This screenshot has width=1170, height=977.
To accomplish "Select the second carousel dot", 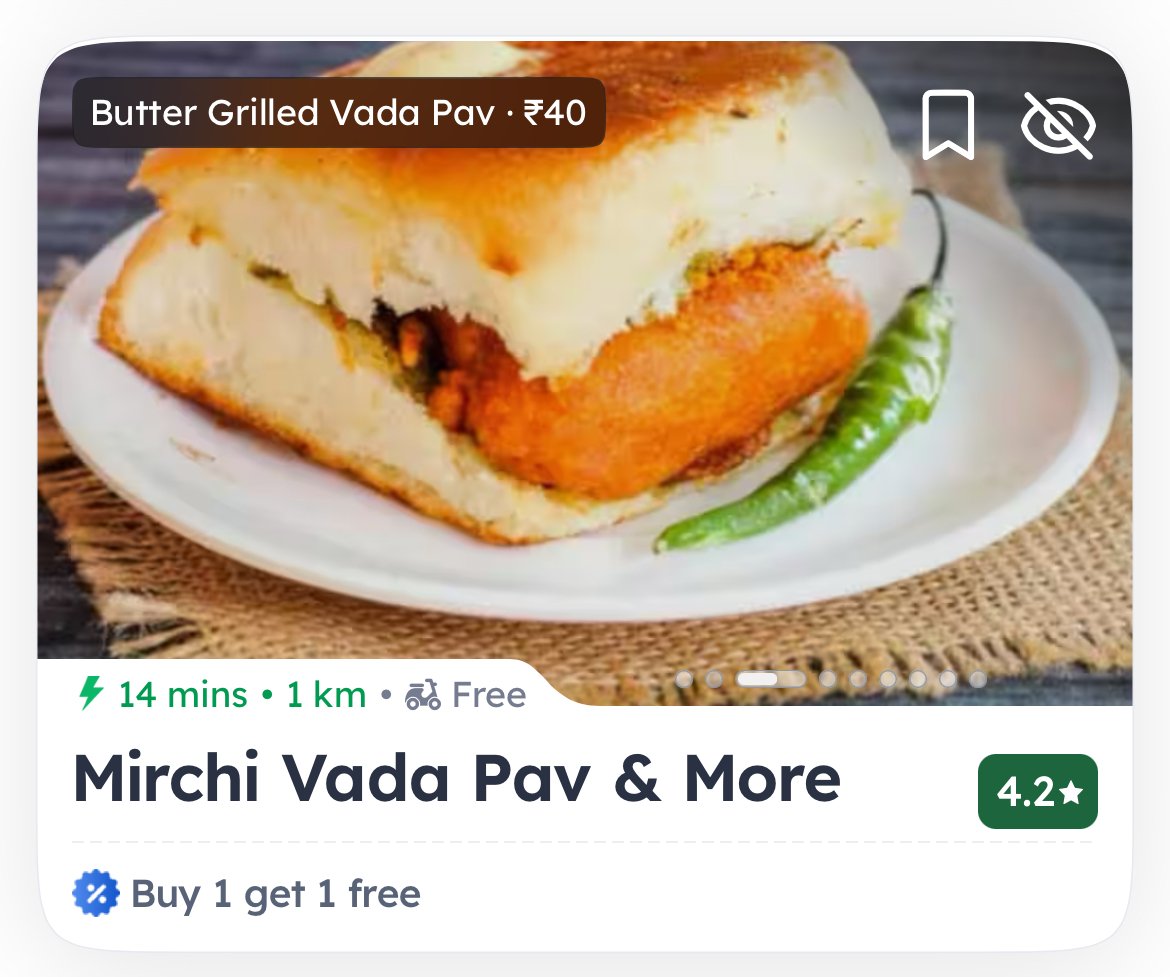I will (714, 679).
